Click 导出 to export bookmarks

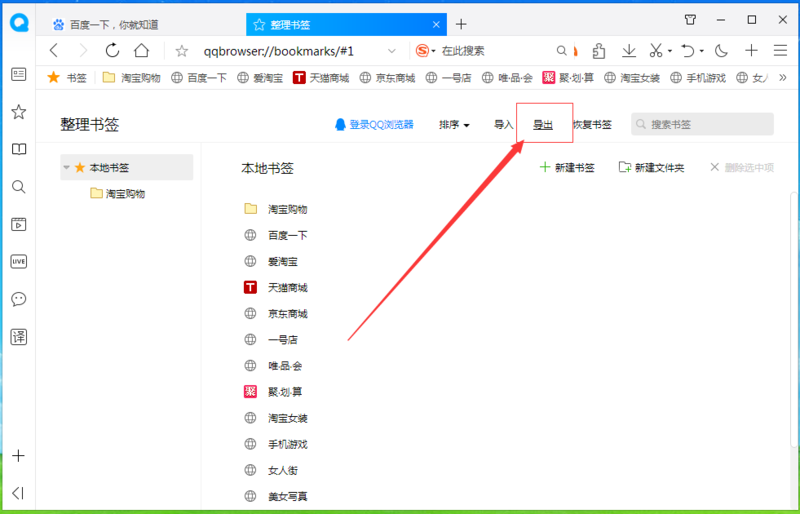[x=543, y=125]
